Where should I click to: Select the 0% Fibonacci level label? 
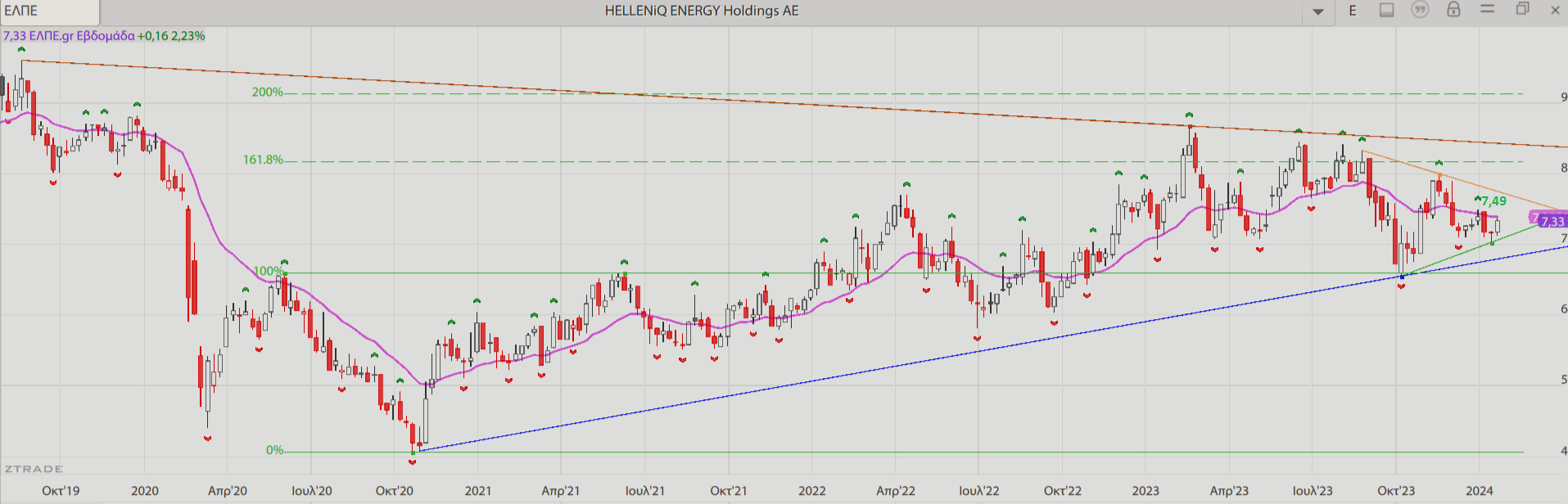[x=274, y=450]
